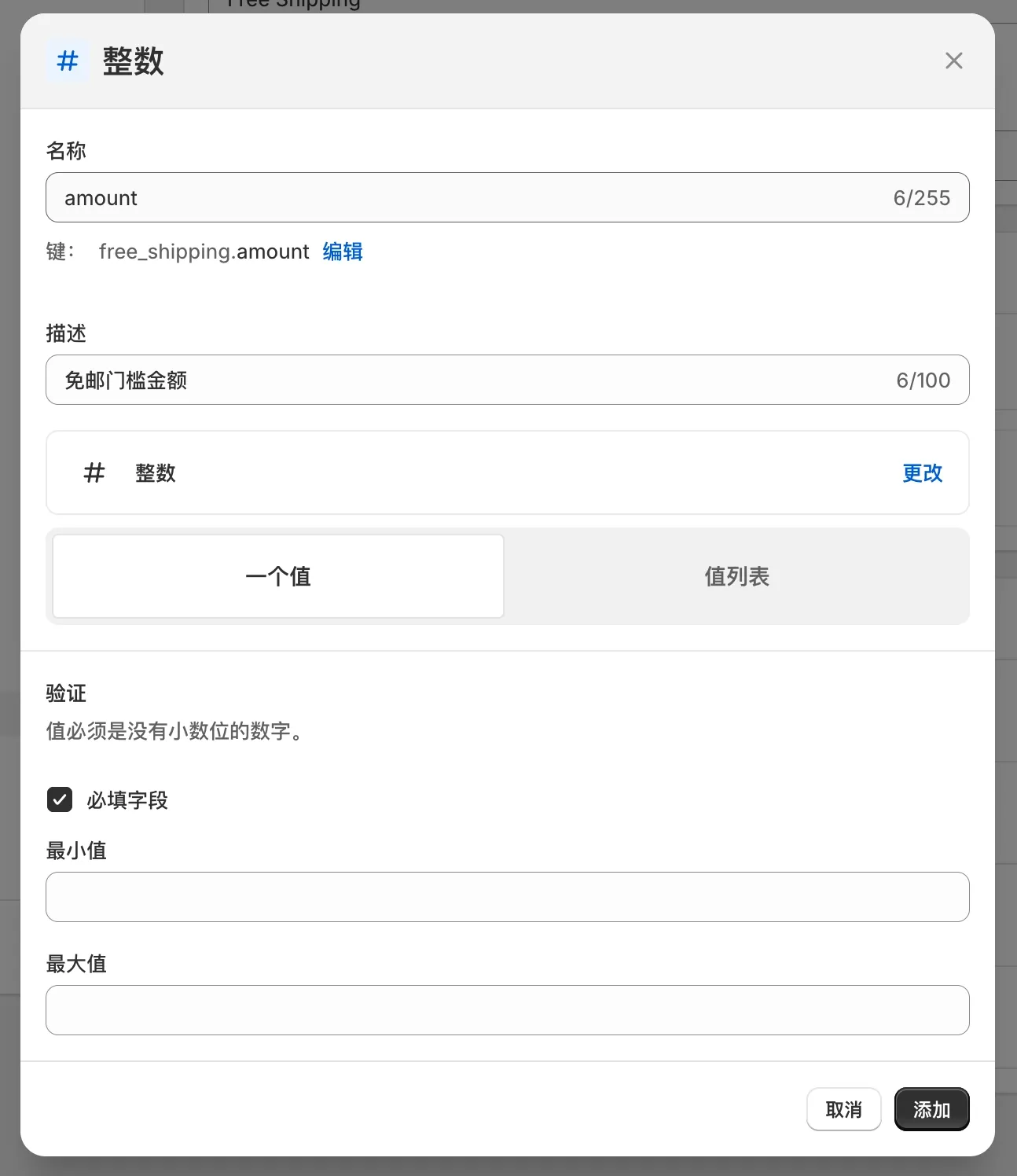Enable the 必填字段 checkbox
This screenshot has width=1017, height=1176.
click(x=59, y=799)
